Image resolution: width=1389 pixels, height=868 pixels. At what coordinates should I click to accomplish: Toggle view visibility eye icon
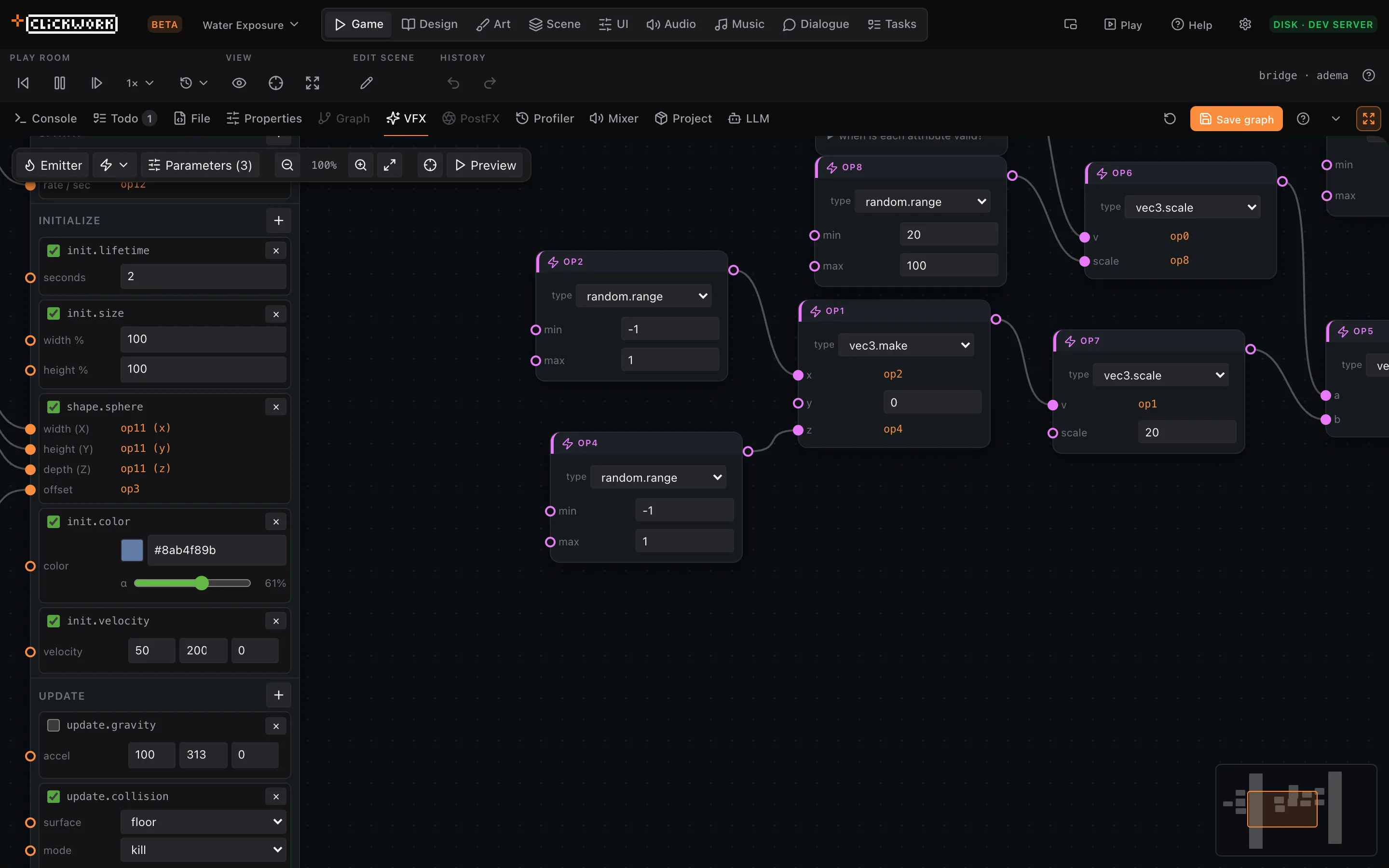pos(239,83)
